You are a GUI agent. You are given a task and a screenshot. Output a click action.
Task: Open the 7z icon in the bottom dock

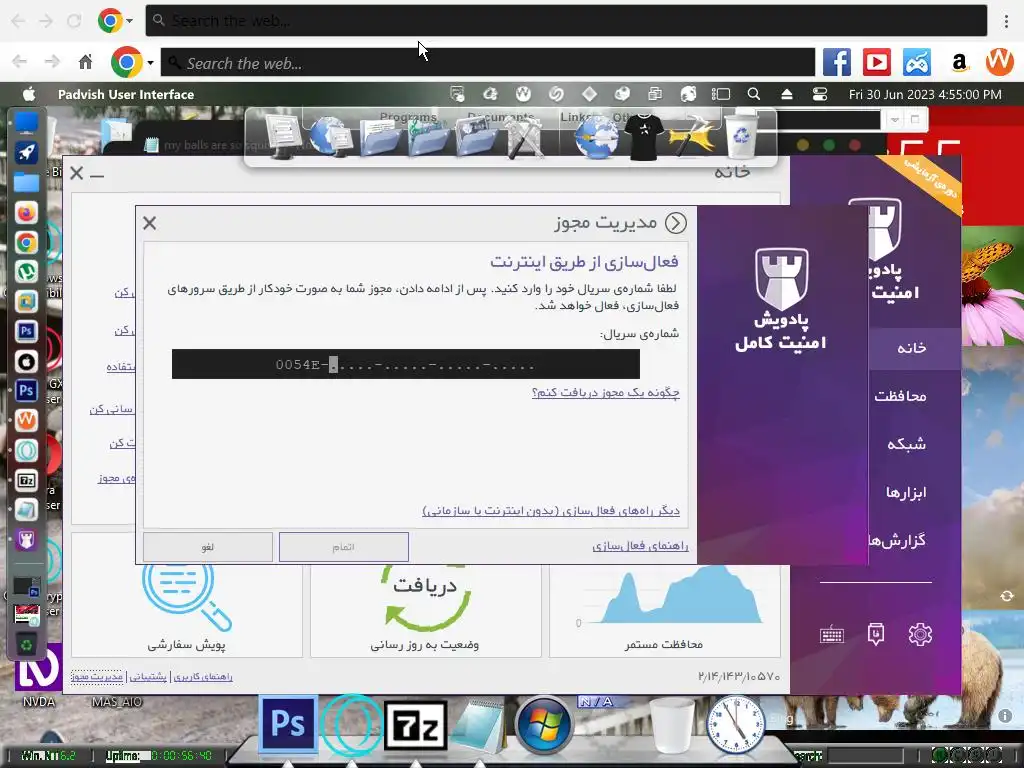415,725
